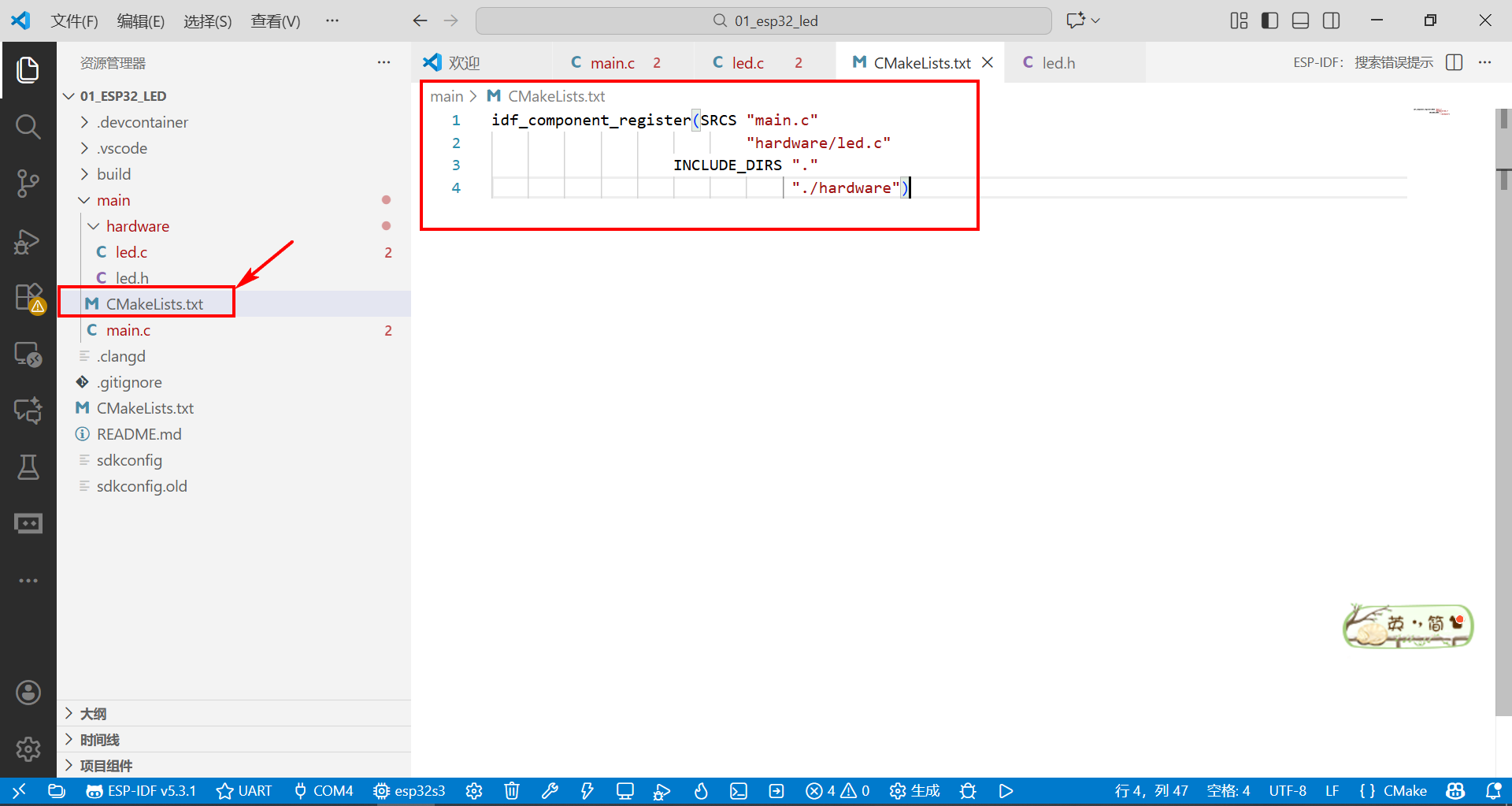Open the Remote Explorer view
1512x806 pixels.
[x=28, y=355]
